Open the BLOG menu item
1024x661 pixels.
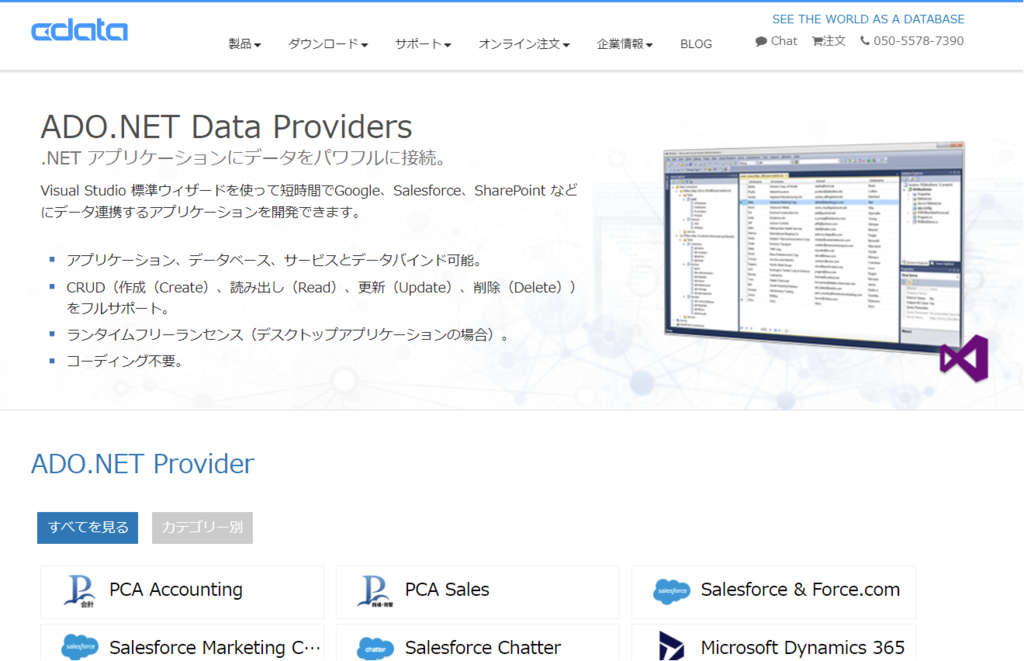(x=696, y=44)
